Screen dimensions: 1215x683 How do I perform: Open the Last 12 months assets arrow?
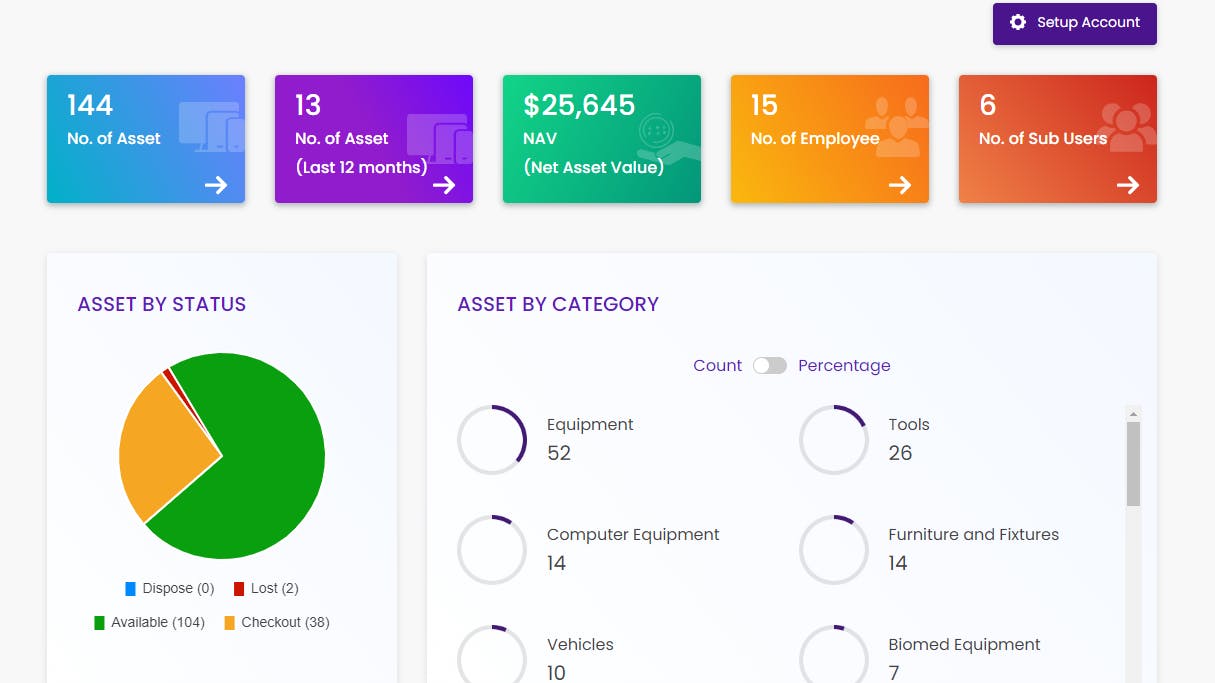(444, 185)
